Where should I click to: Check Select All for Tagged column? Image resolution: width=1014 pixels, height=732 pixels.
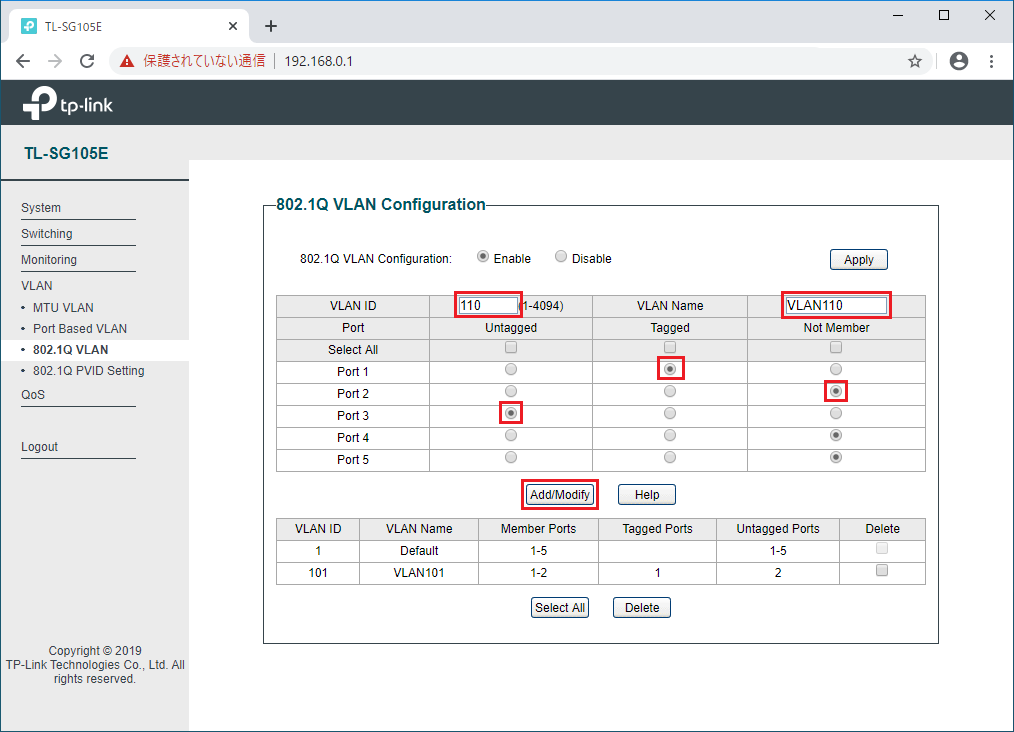coord(670,348)
